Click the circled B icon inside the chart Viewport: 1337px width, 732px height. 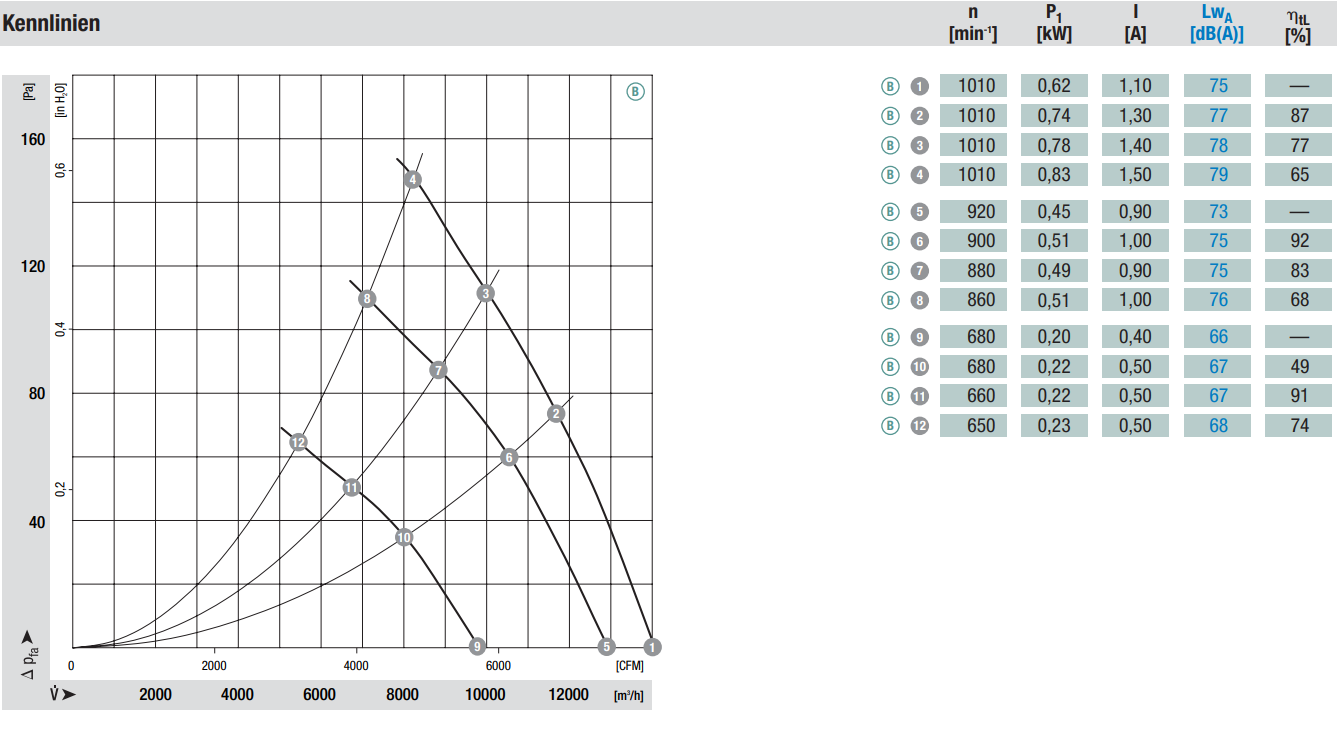[x=636, y=91]
